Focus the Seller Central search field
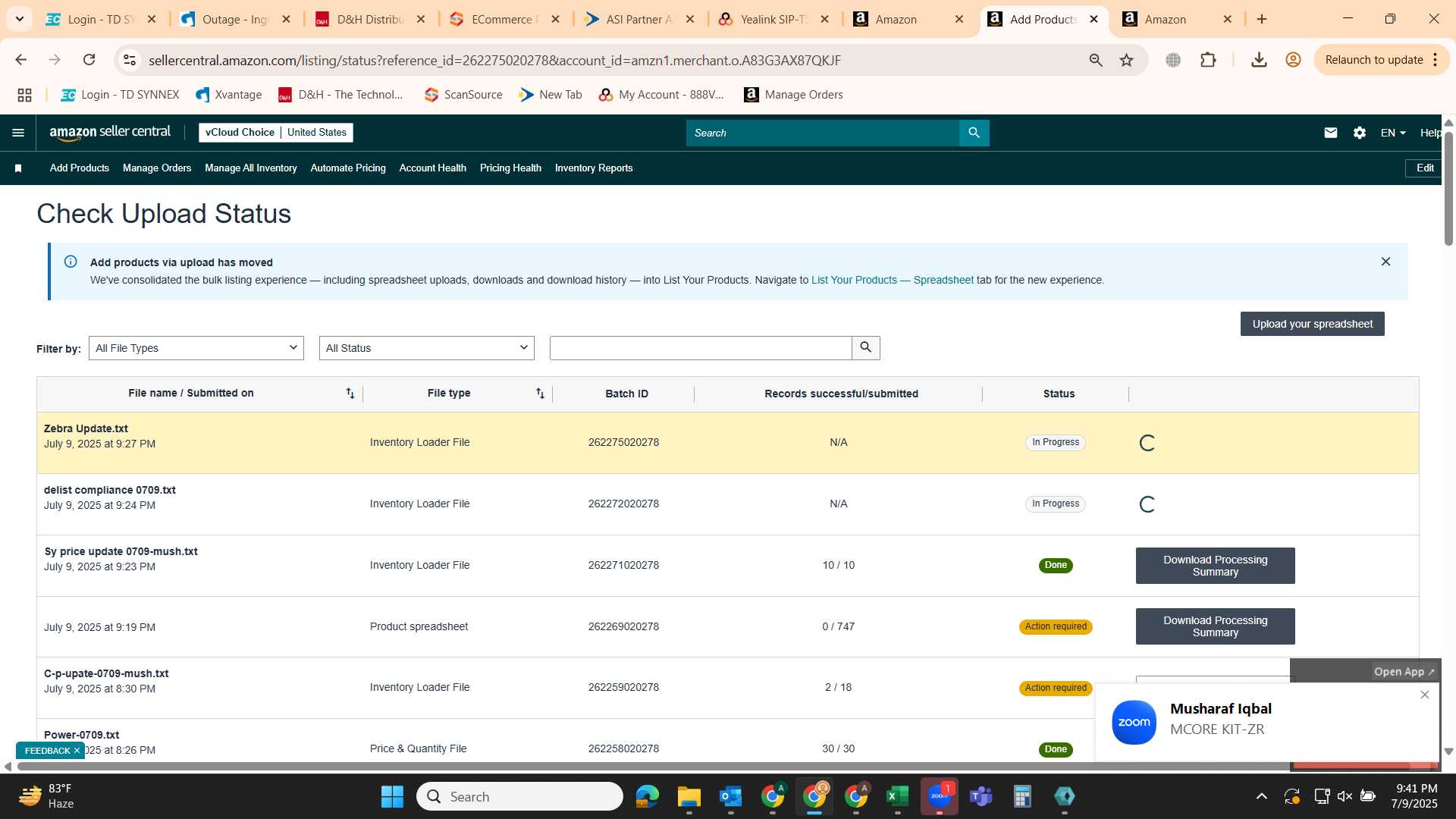1456x819 pixels. tap(822, 133)
